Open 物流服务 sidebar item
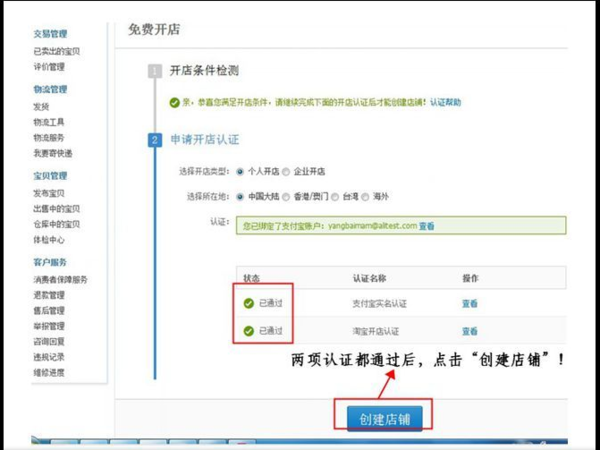This screenshot has width=600, height=450. (49, 138)
